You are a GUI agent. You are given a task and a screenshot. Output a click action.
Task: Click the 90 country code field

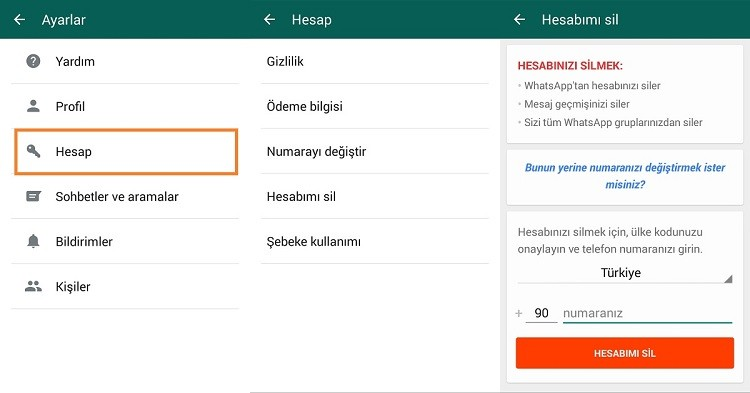[541, 313]
